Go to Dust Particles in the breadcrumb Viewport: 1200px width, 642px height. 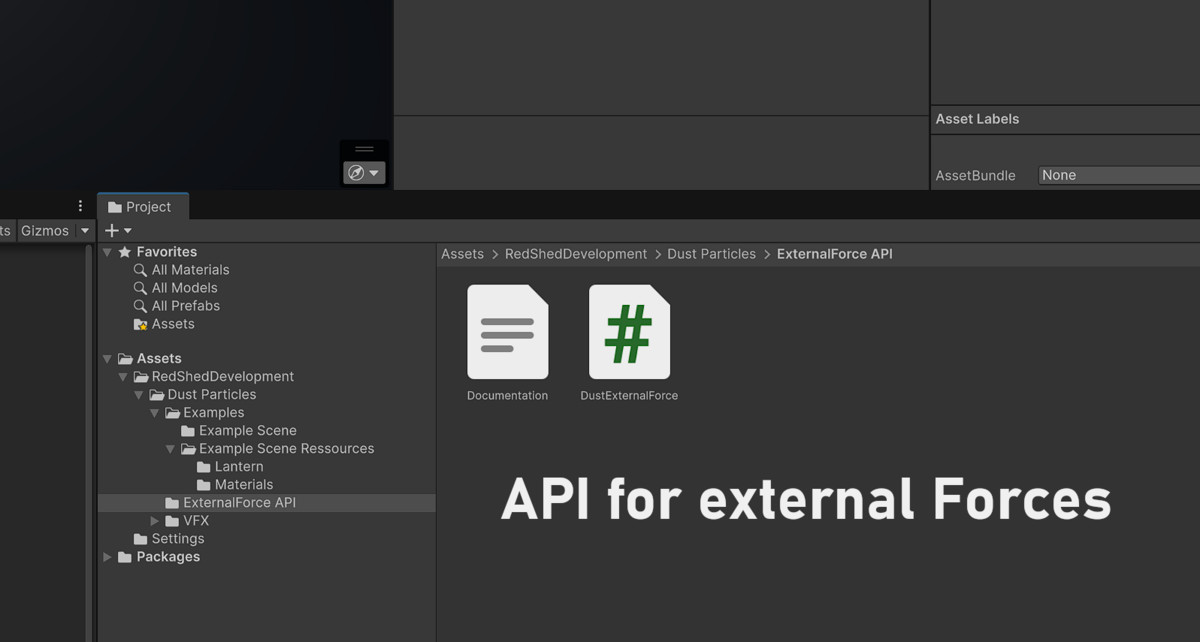coord(712,254)
